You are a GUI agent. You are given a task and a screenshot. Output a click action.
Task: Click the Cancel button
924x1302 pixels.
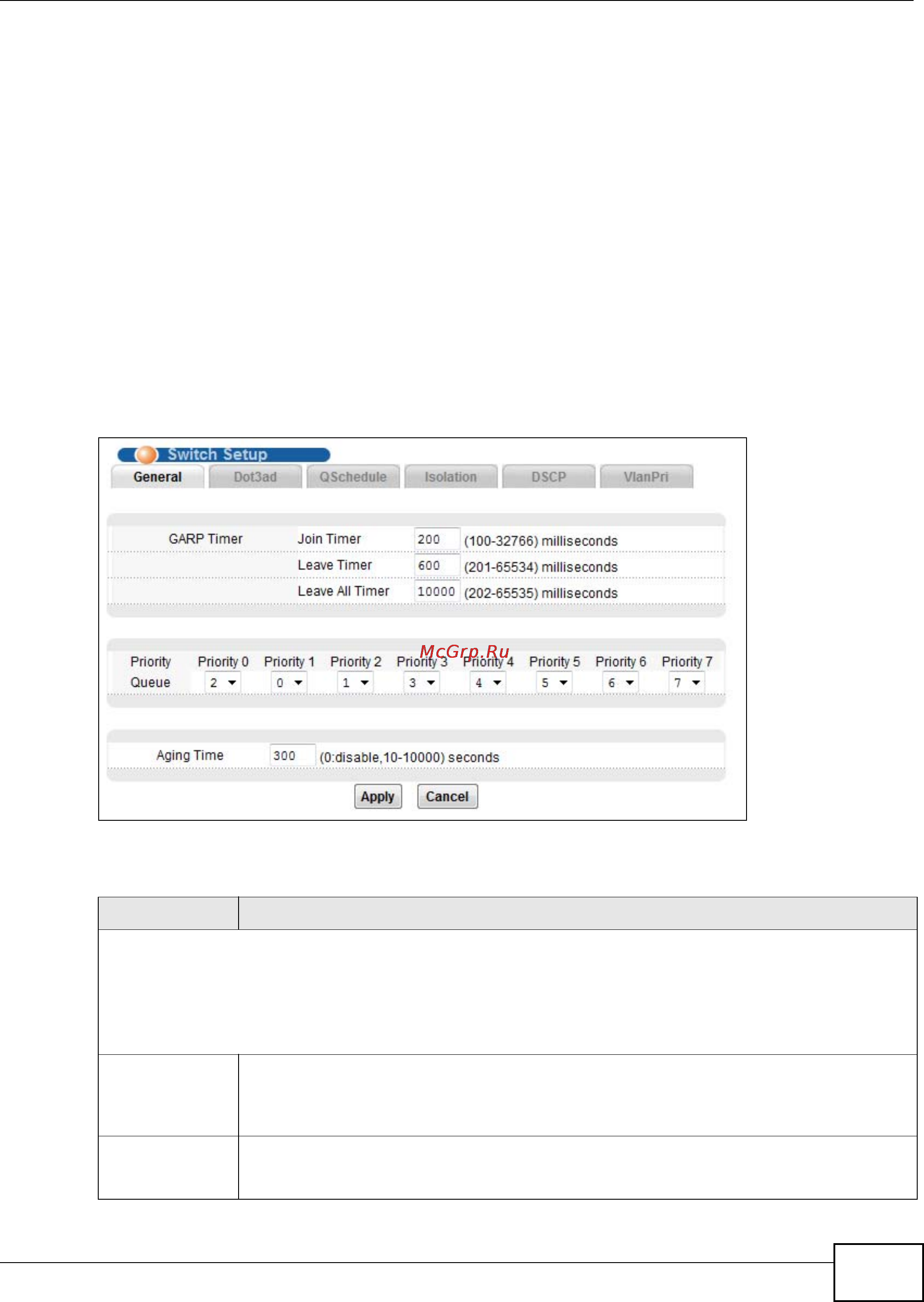click(x=447, y=796)
